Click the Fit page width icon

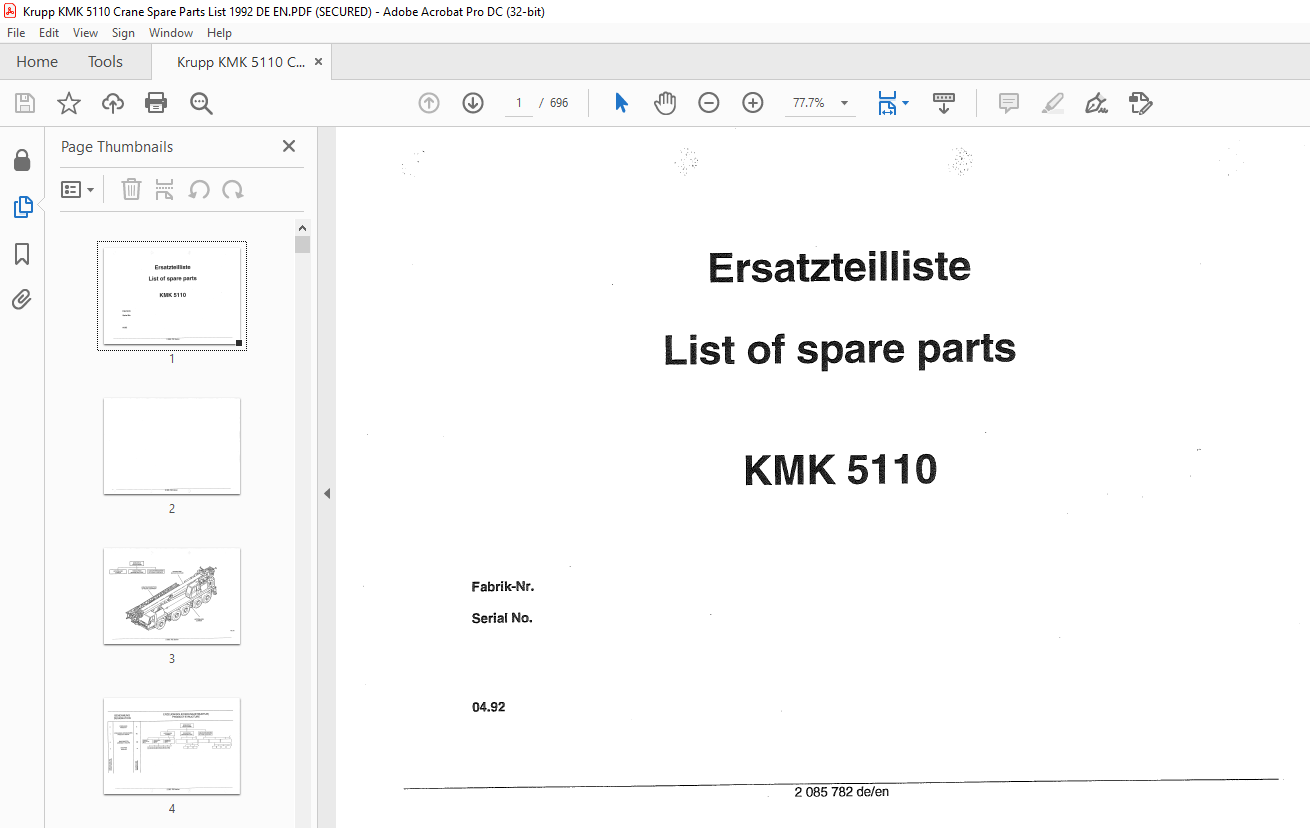(x=887, y=103)
